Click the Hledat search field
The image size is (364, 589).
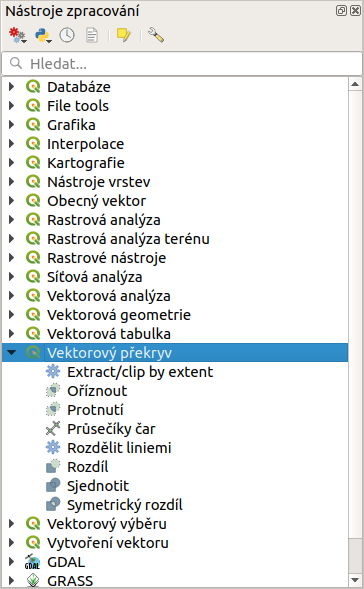(x=182, y=63)
